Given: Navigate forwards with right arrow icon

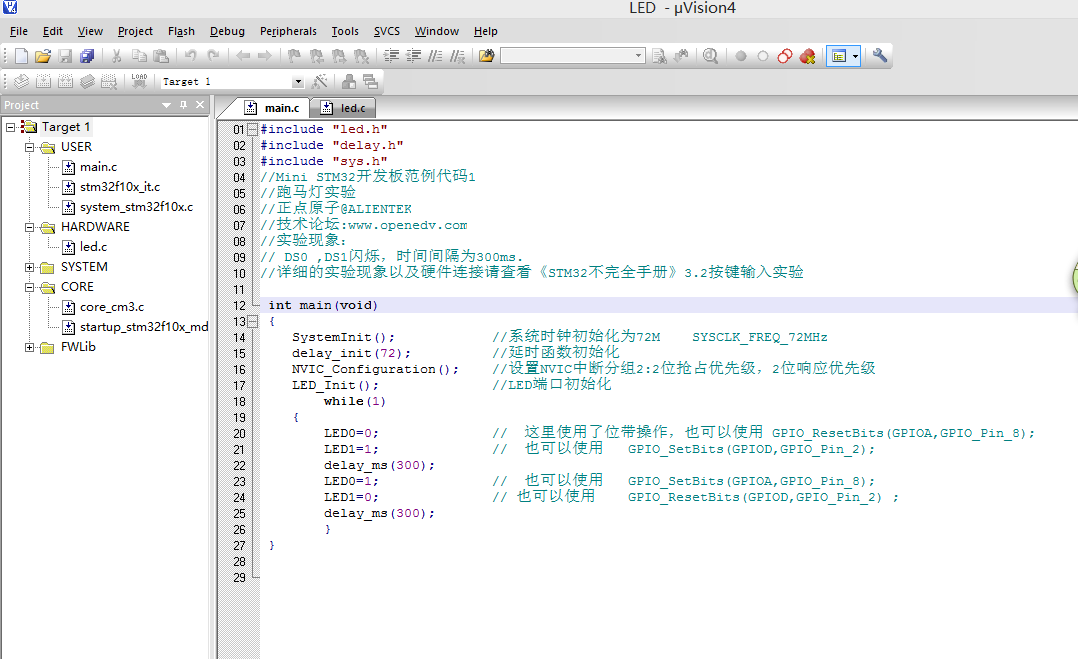Looking at the screenshot, I should (x=265, y=56).
